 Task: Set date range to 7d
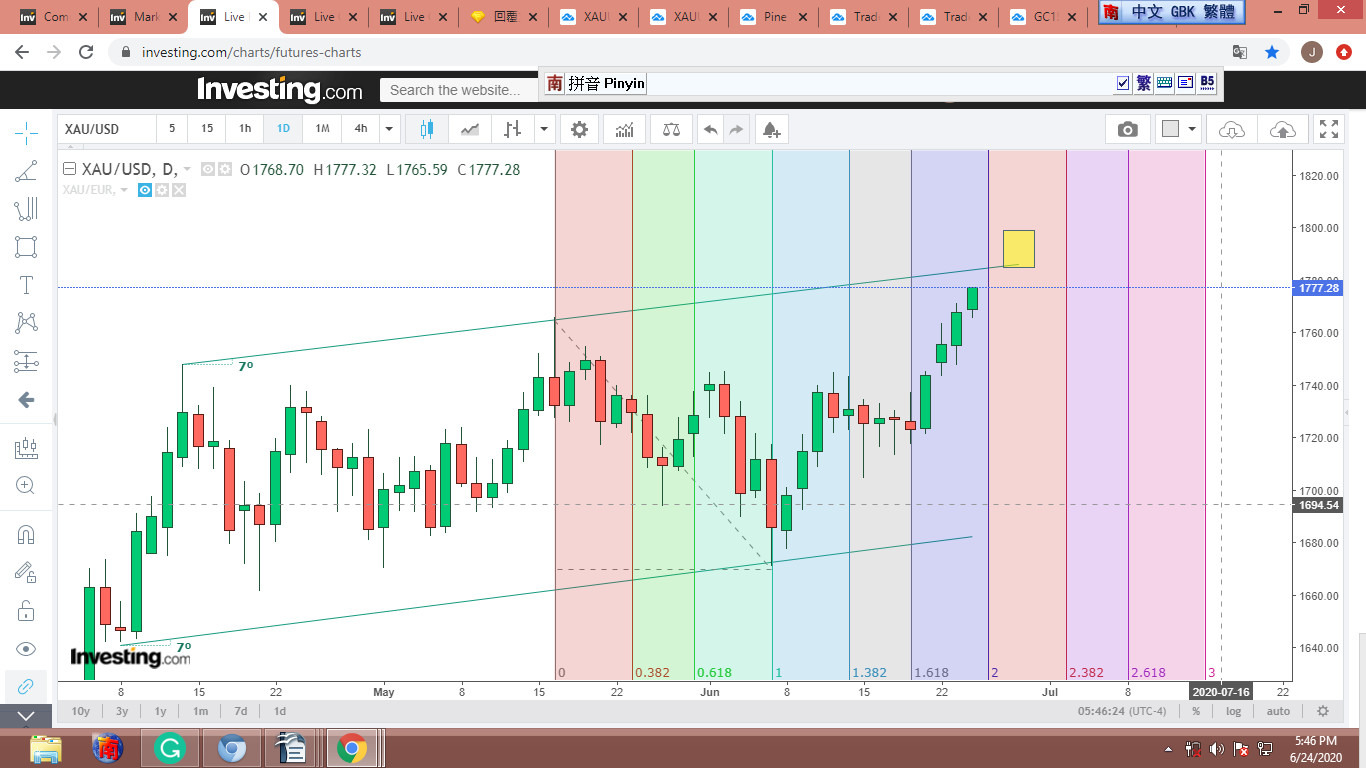coord(240,711)
